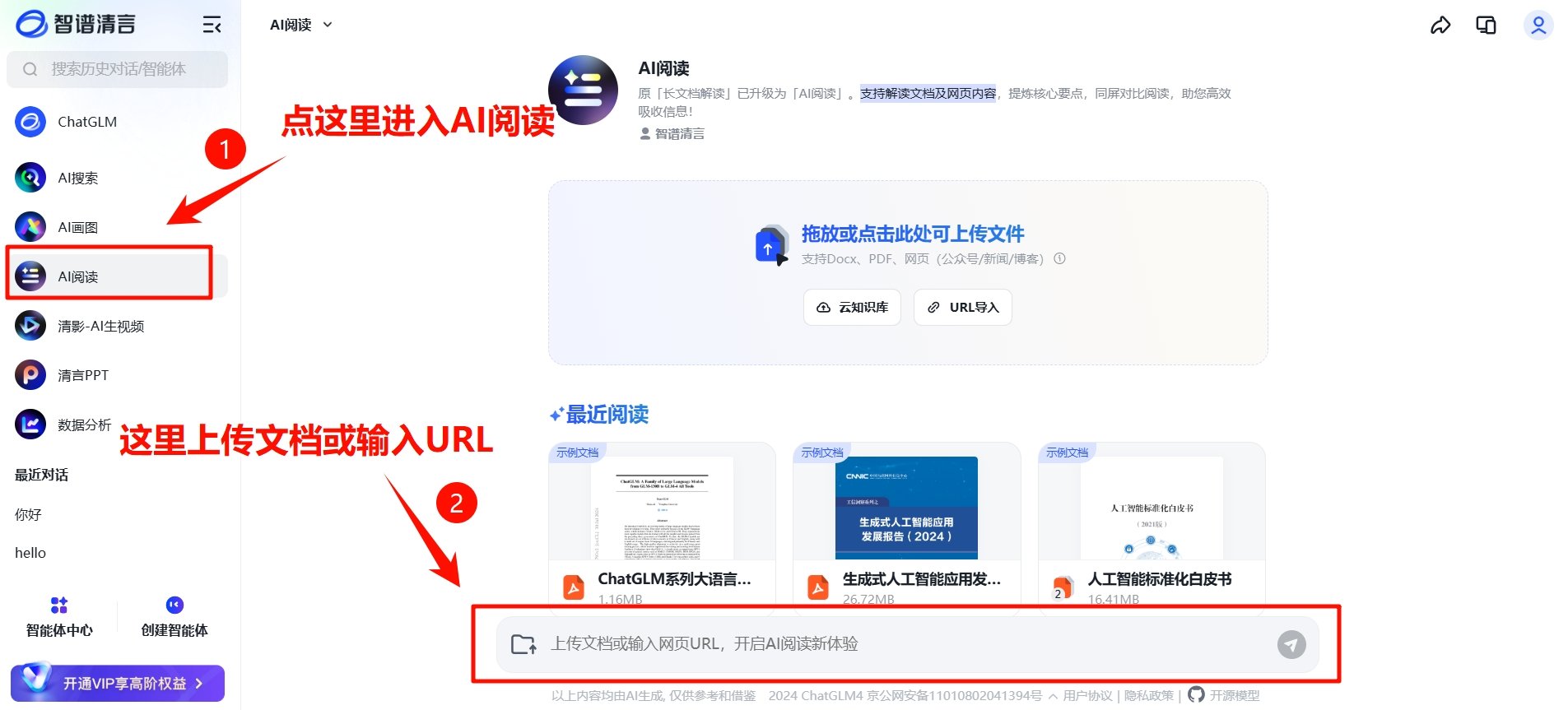This screenshot has height=710, width=1568.
Task: Select AI阅读 in the sidebar
Action: 117,276
